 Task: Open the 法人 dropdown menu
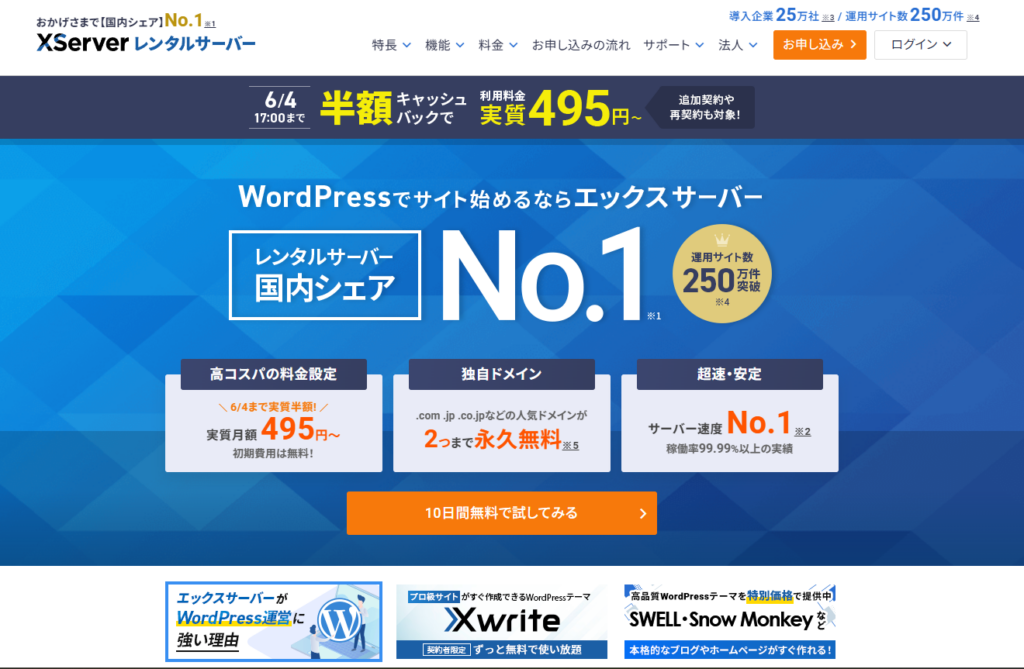pyautogui.click(x=738, y=45)
